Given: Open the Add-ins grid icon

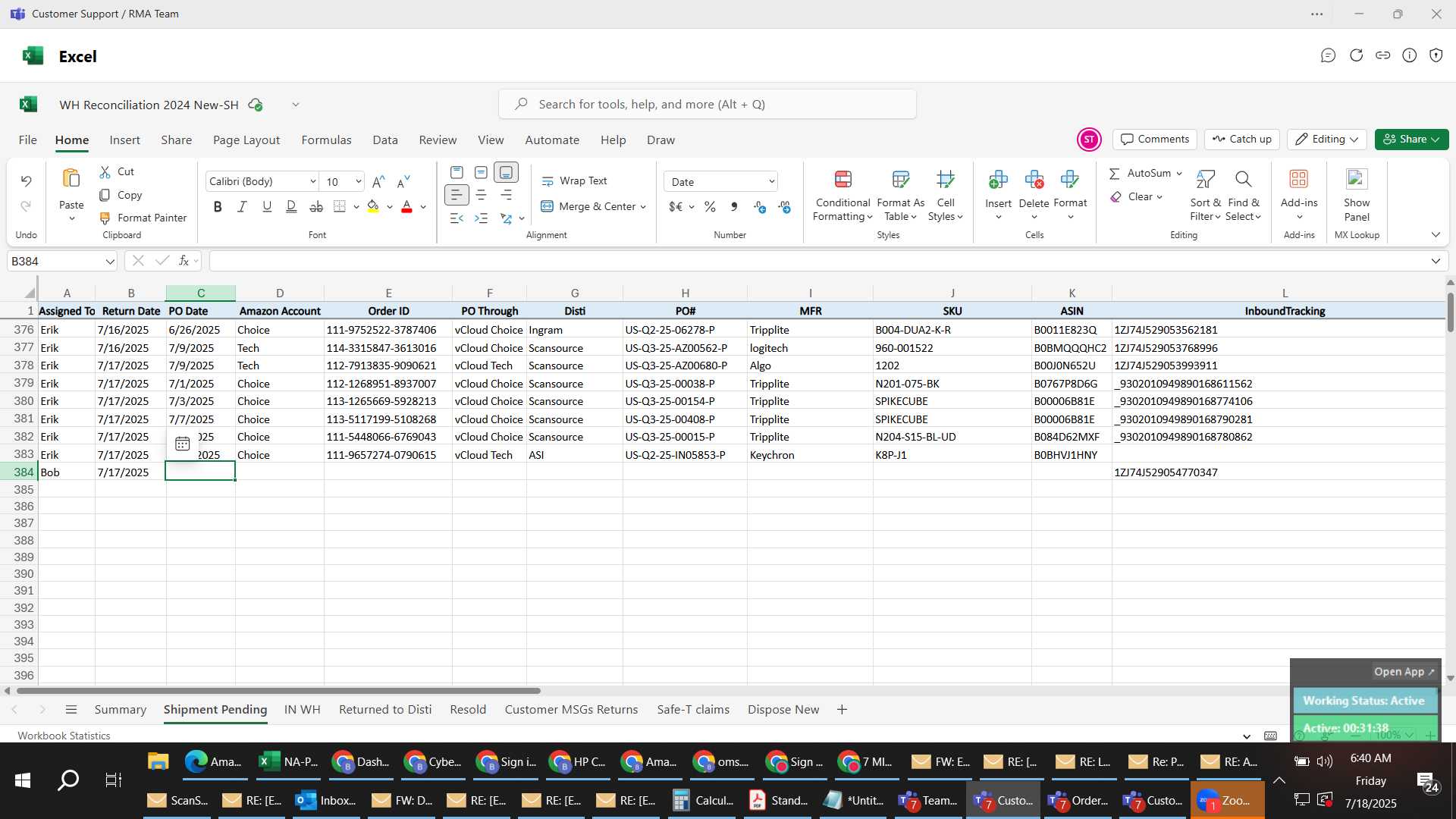Looking at the screenshot, I should tap(1298, 179).
